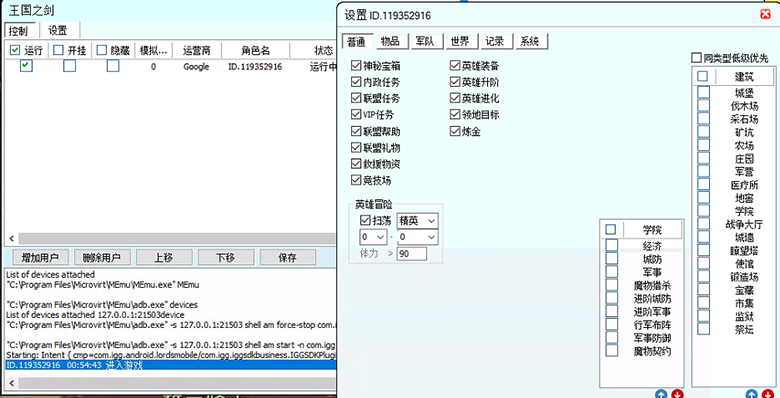Toggle the 联盟任务 checkbox
Viewport: 780px width, 398px height.
(356, 99)
